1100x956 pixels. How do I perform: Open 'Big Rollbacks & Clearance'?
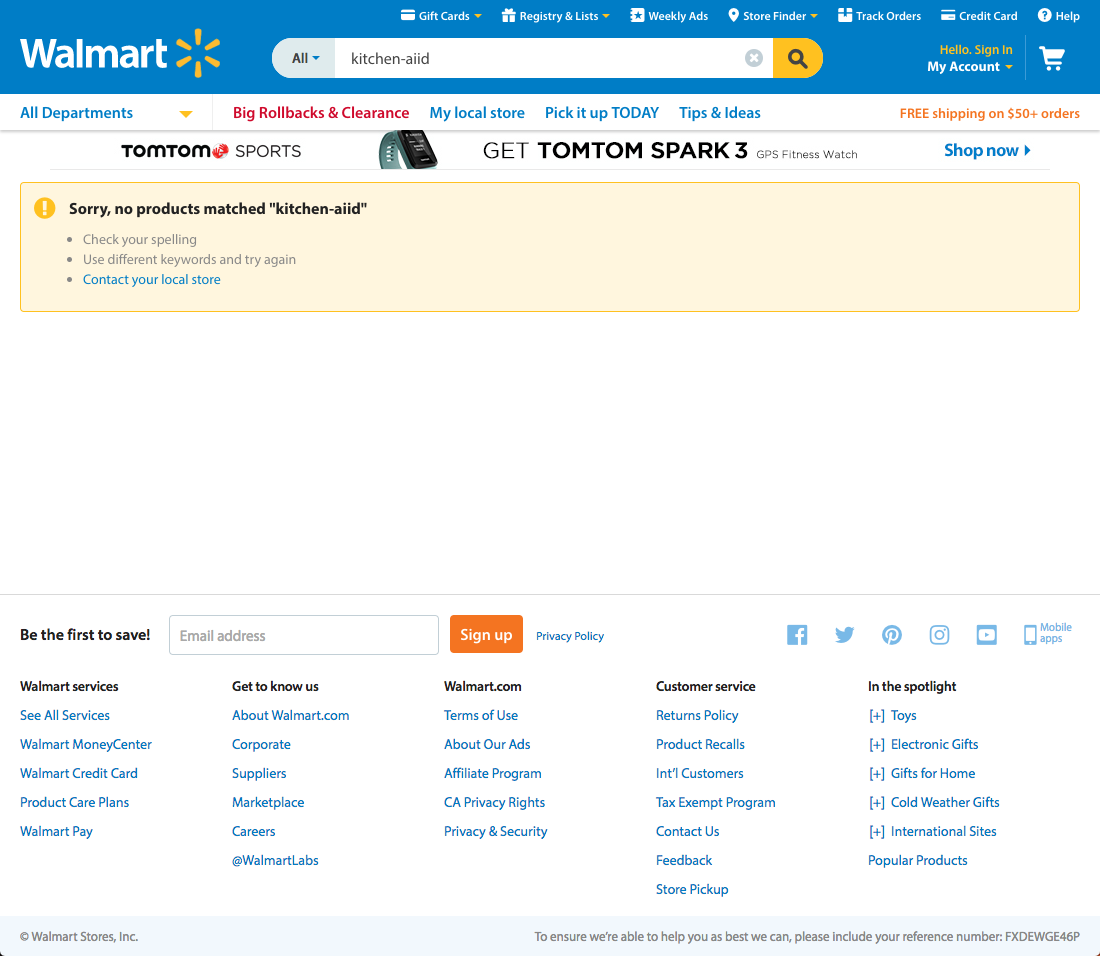coord(321,113)
